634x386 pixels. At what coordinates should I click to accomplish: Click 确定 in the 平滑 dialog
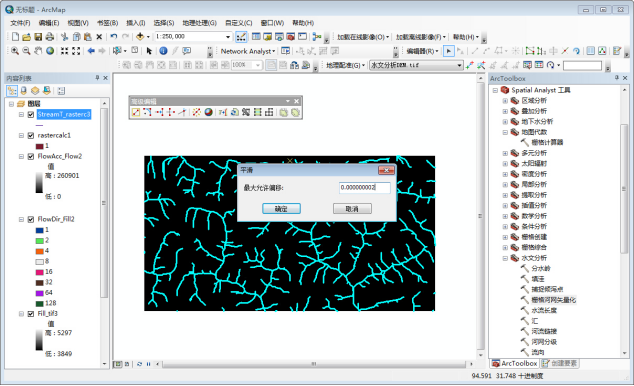(x=281, y=209)
